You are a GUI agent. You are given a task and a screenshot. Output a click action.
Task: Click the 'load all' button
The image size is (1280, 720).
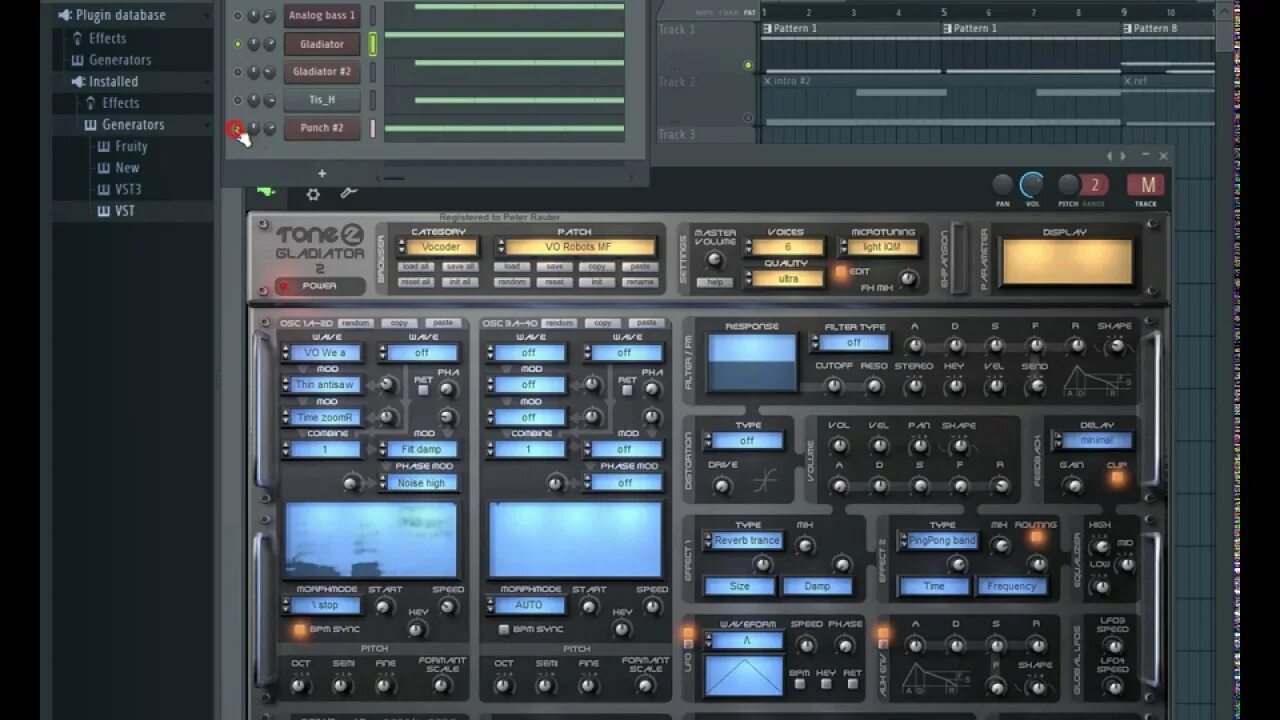[x=415, y=267]
